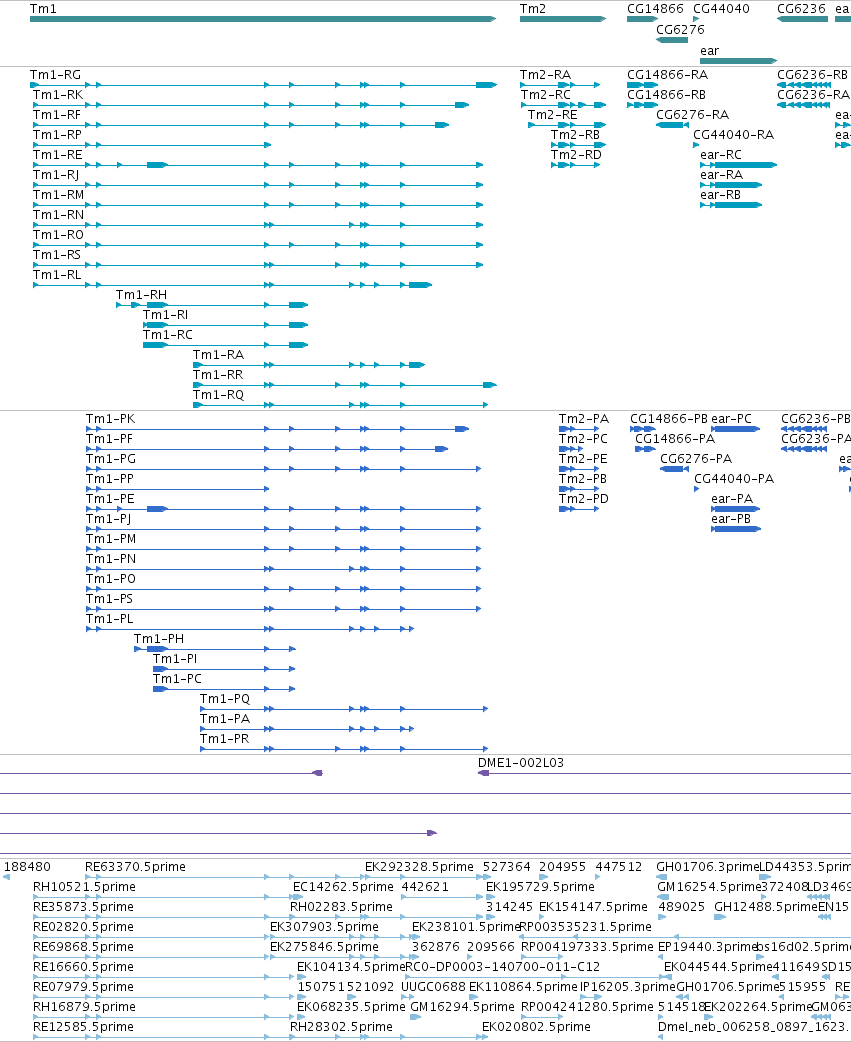
Task: Click EST label RE63370.5prime
Action: click(x=136, y=867)
